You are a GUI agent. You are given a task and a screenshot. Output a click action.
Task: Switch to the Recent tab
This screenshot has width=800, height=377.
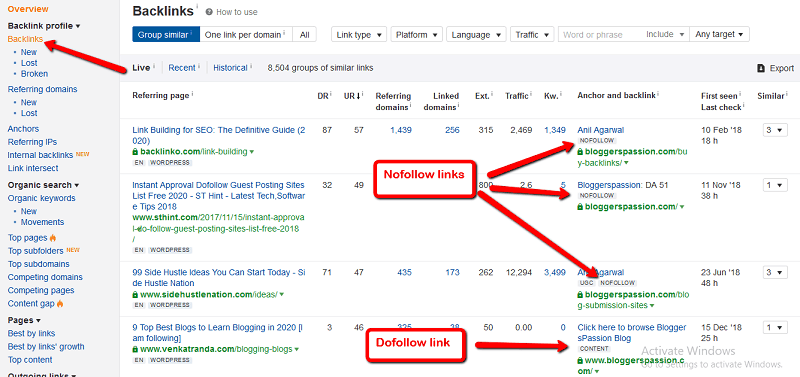pyautogui.click(x=182, y=68)
